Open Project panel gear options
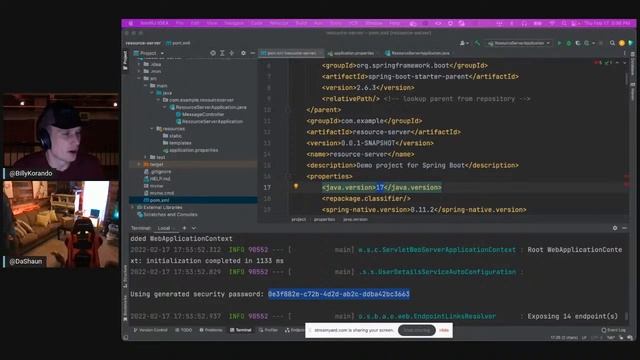 pyautogui.click(x=243, y=53)
